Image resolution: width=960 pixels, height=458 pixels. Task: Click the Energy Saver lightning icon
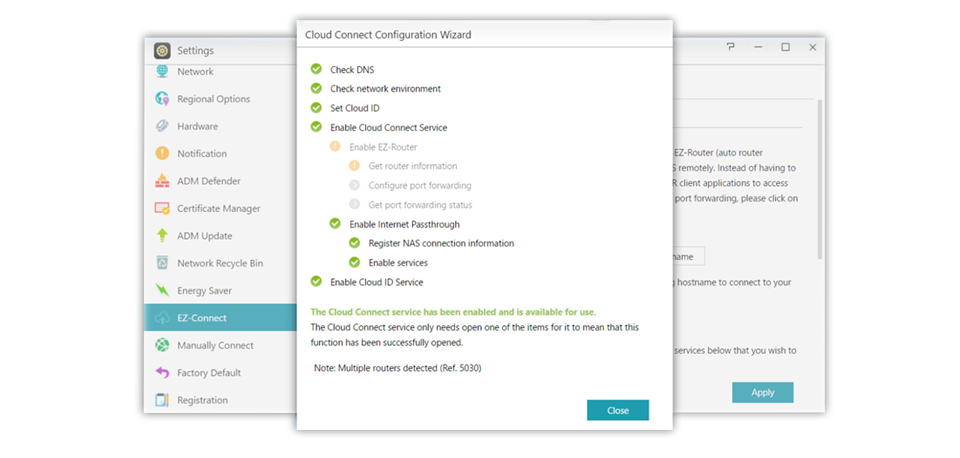coord(162,290)
